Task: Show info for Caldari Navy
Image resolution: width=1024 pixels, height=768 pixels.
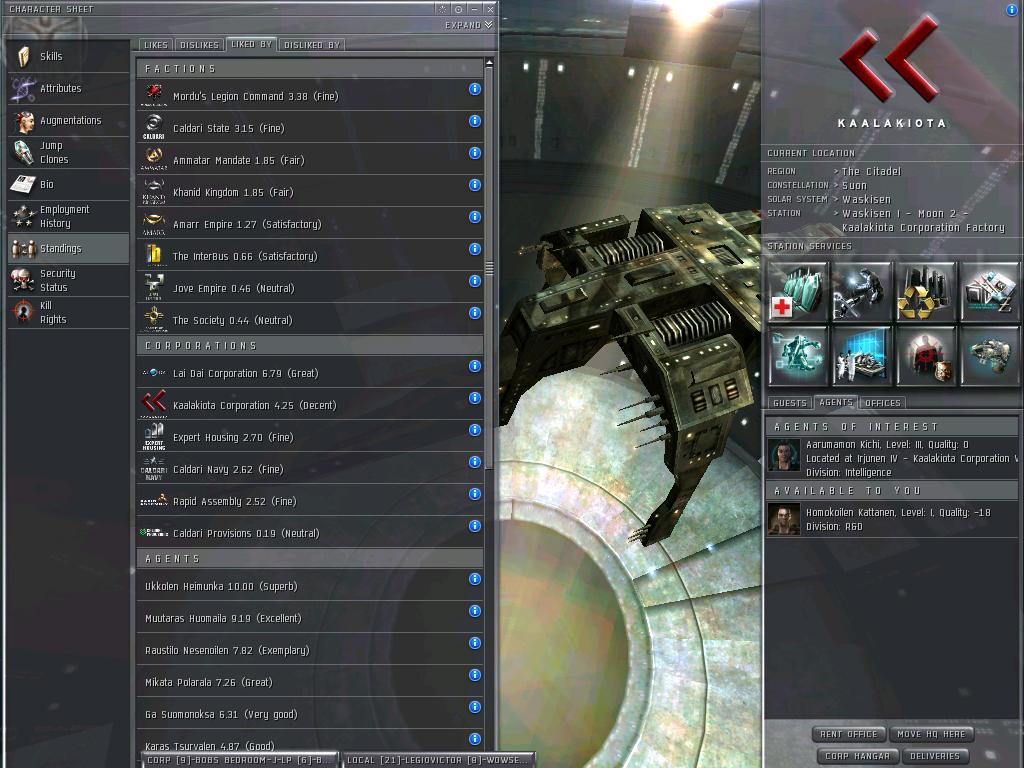Action: [475, 462]
